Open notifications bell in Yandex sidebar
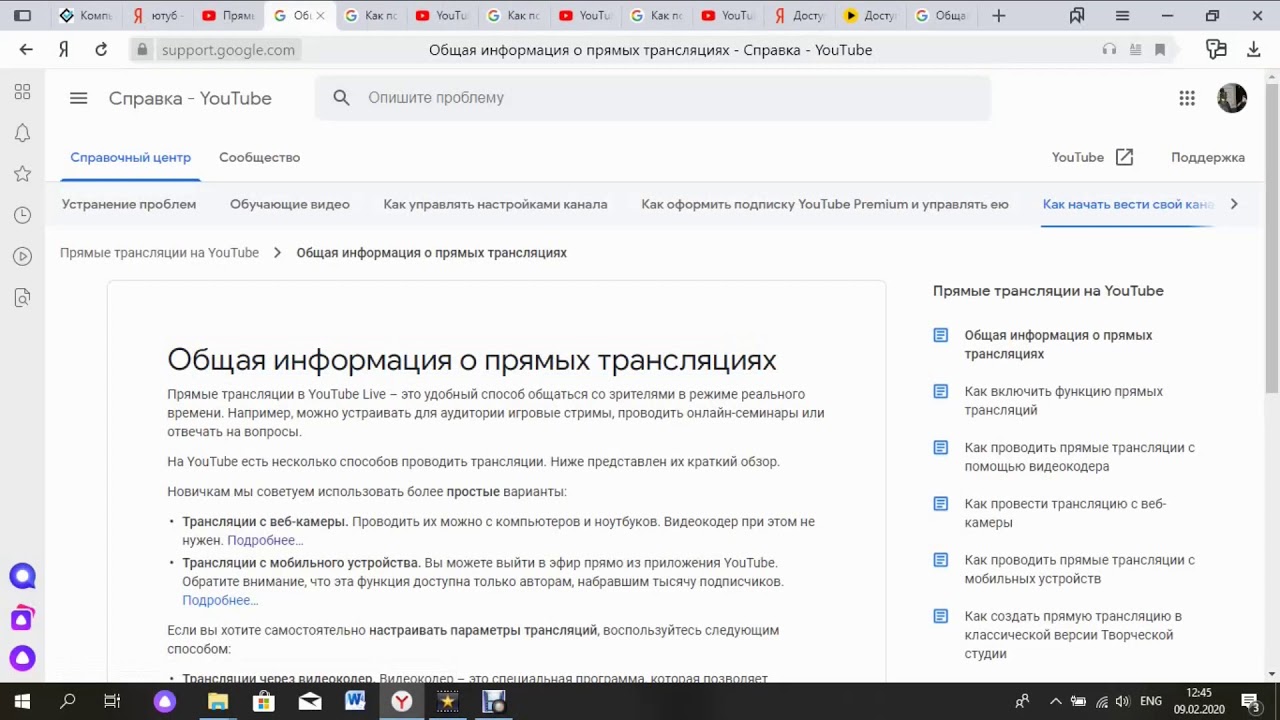The height and width of the screenshot is (720, 1280). pos(22,133)
